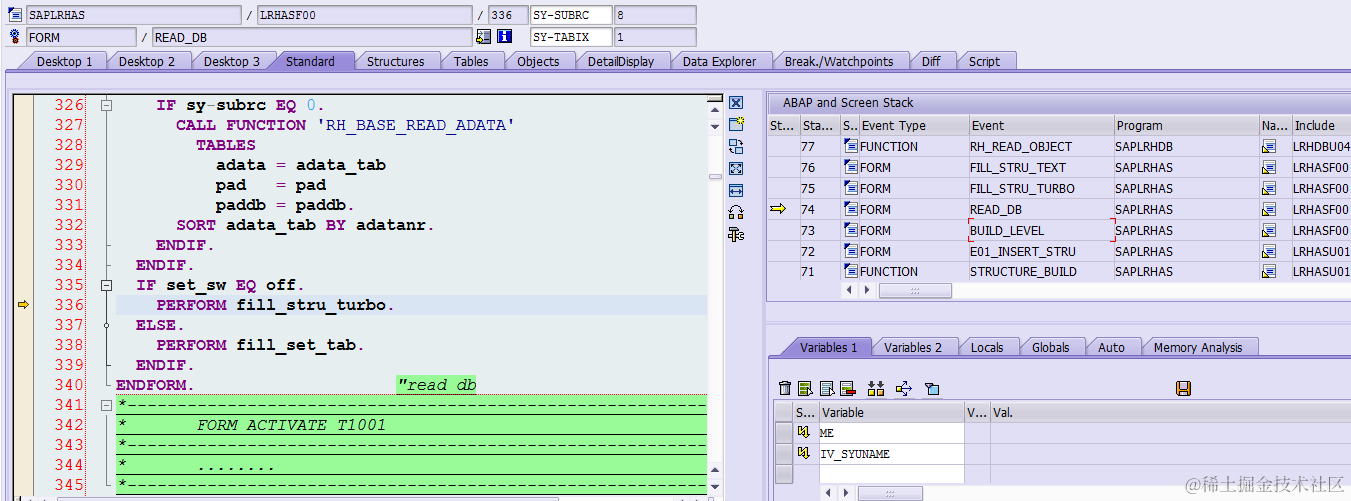This screenshot has width=1351, height=501.
Task: Click line 336 breakpoint margin with arrow
Action: (24, 305)
